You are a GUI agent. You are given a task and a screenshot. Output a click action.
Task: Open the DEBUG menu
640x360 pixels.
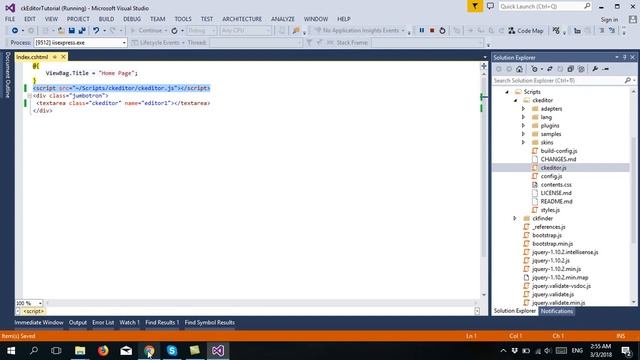[132, 19]
